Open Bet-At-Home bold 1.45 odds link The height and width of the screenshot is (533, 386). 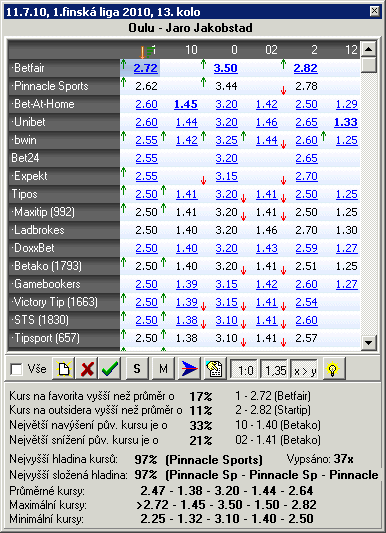click(186, 104)
